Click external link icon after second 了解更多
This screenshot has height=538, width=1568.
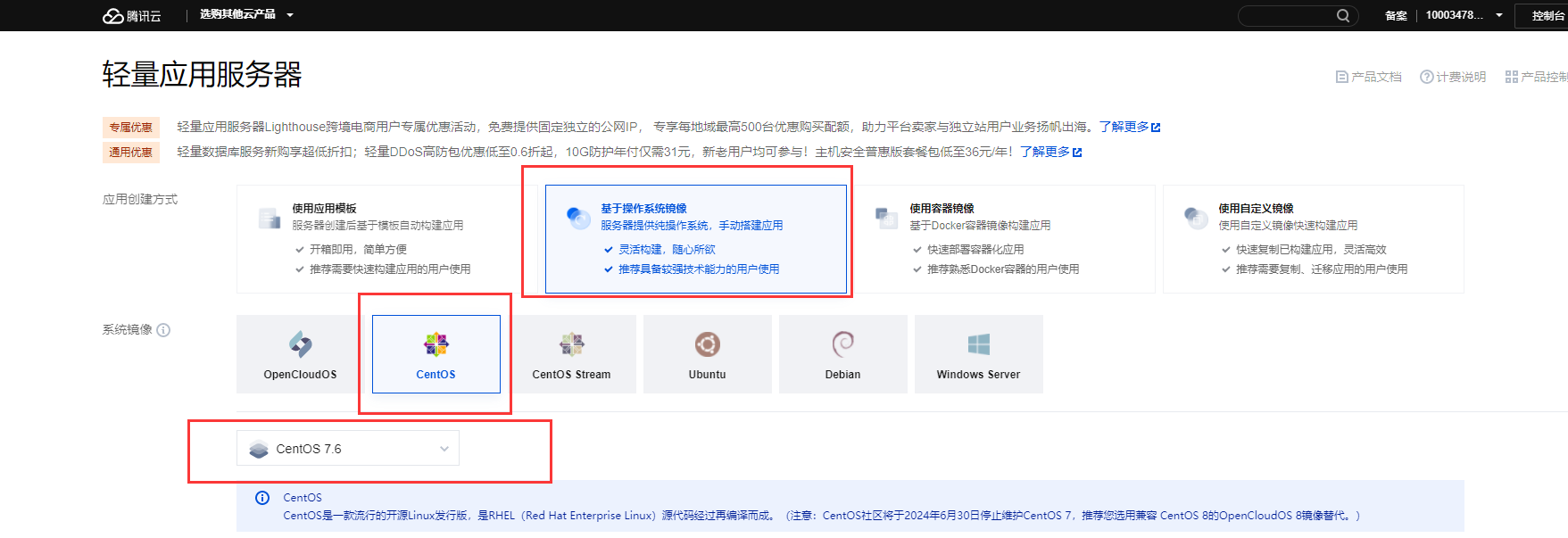click(x=1077, y=153)
